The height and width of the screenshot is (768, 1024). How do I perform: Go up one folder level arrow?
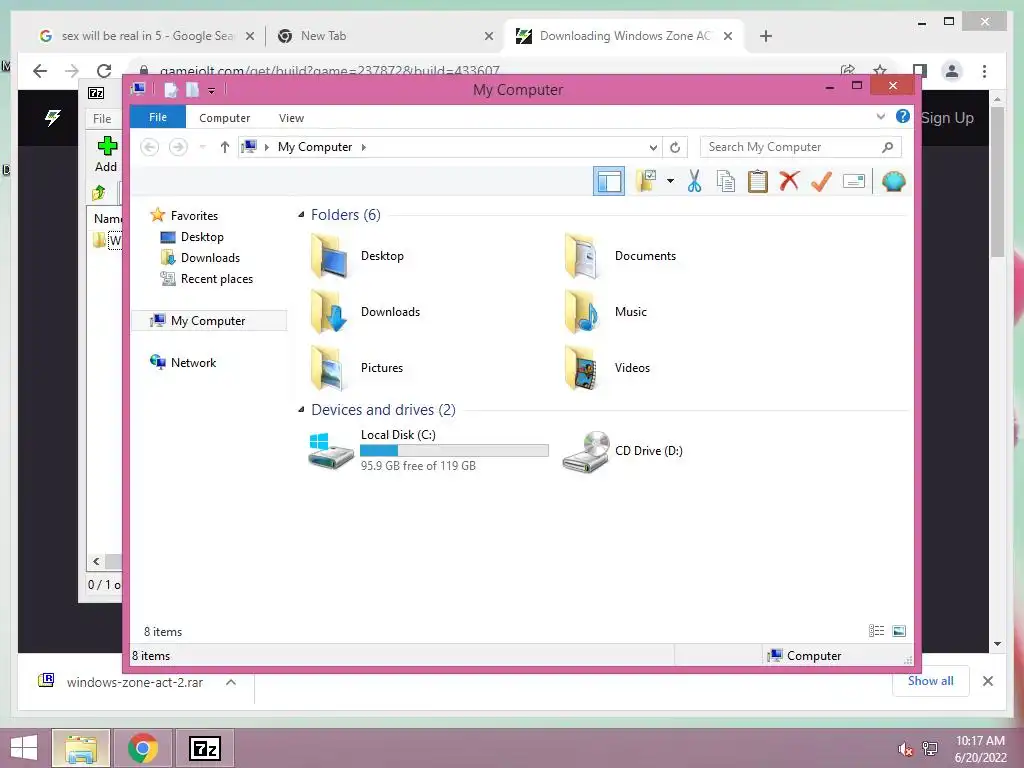[225, 147]
